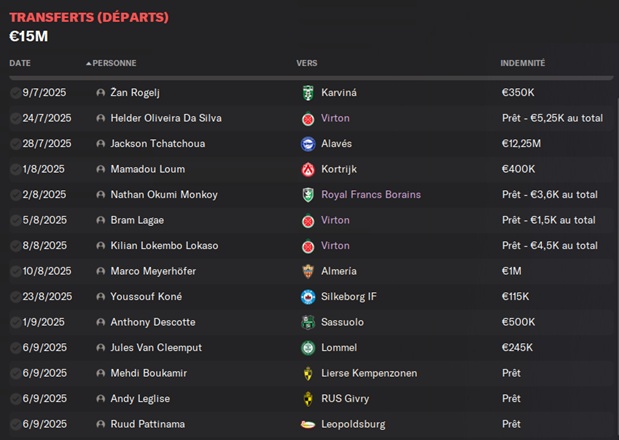Toggle checkmark for Anthony Descotte transfer
Screen dimensions: 619x440
15,322
